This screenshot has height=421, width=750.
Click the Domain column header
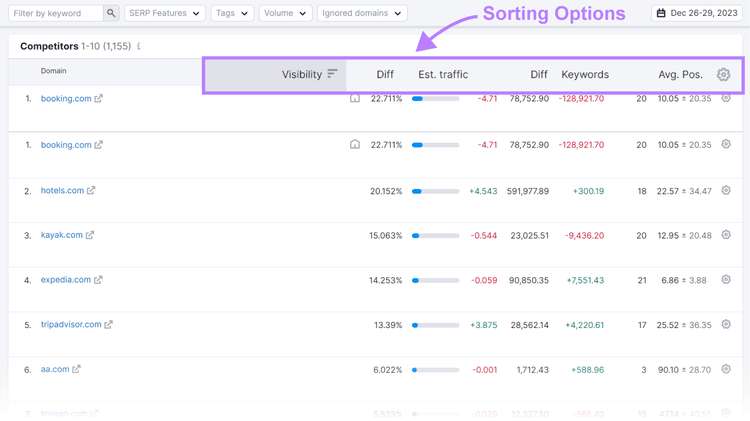[54, 71]
